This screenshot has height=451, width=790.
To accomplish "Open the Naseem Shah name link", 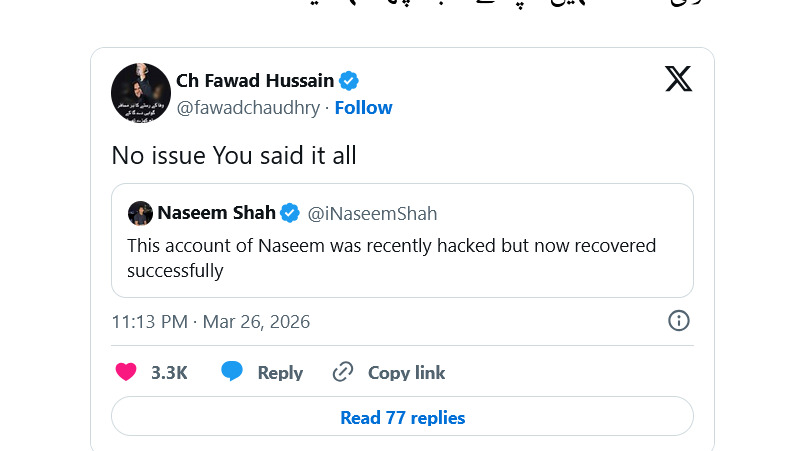I will coord(216,213).
